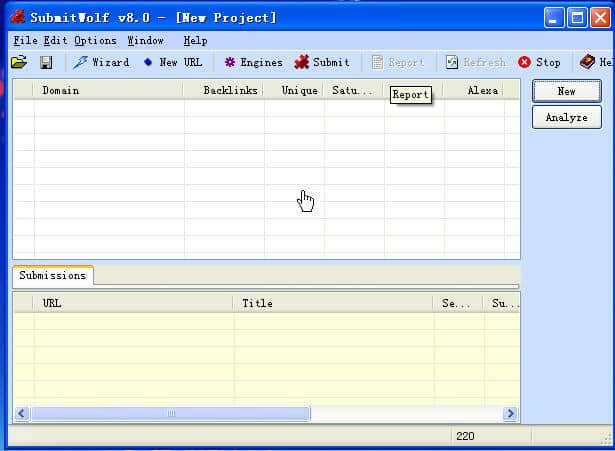Image resolution: width=615 pixels, height=451 pixels.
Task: Switch to the Submissions tab
Action: coord(53,275)
